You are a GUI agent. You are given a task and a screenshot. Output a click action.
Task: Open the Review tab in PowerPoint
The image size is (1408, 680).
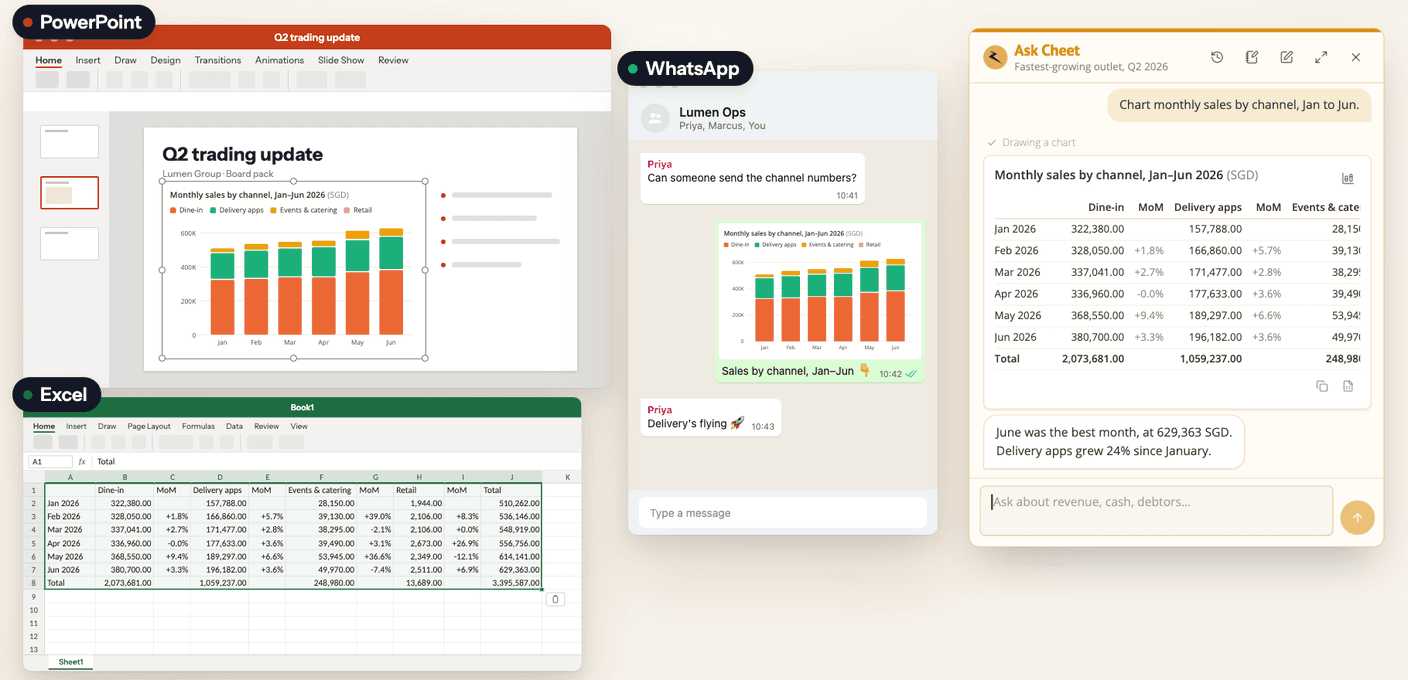[x=393, y=60]
